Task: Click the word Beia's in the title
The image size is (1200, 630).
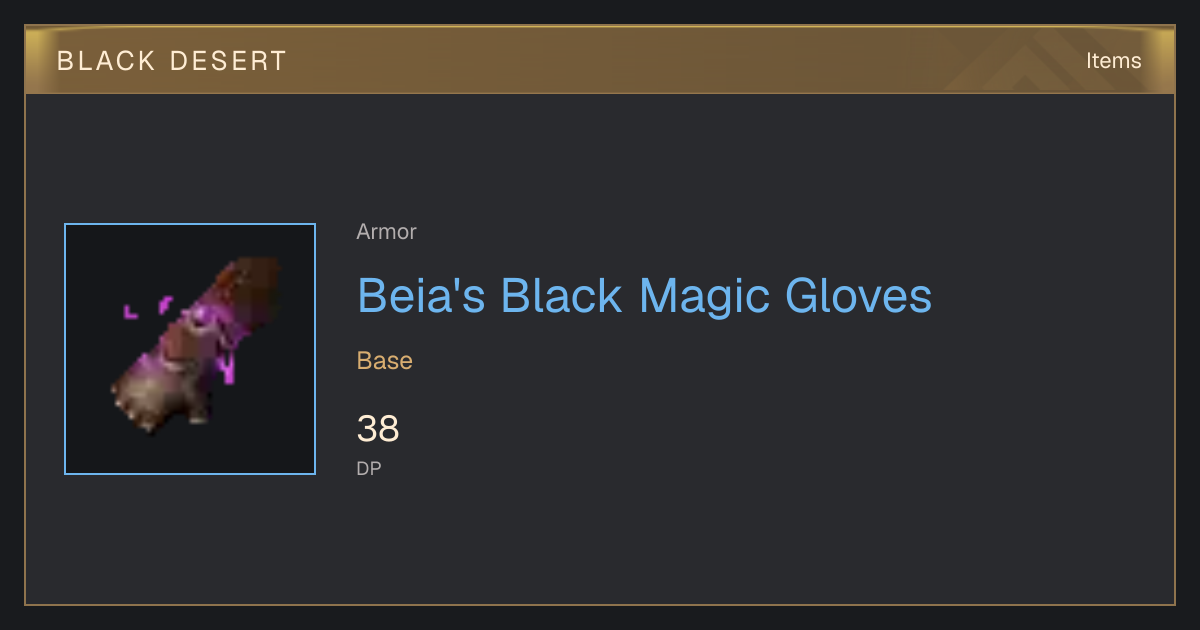Action: pos(423,296)
